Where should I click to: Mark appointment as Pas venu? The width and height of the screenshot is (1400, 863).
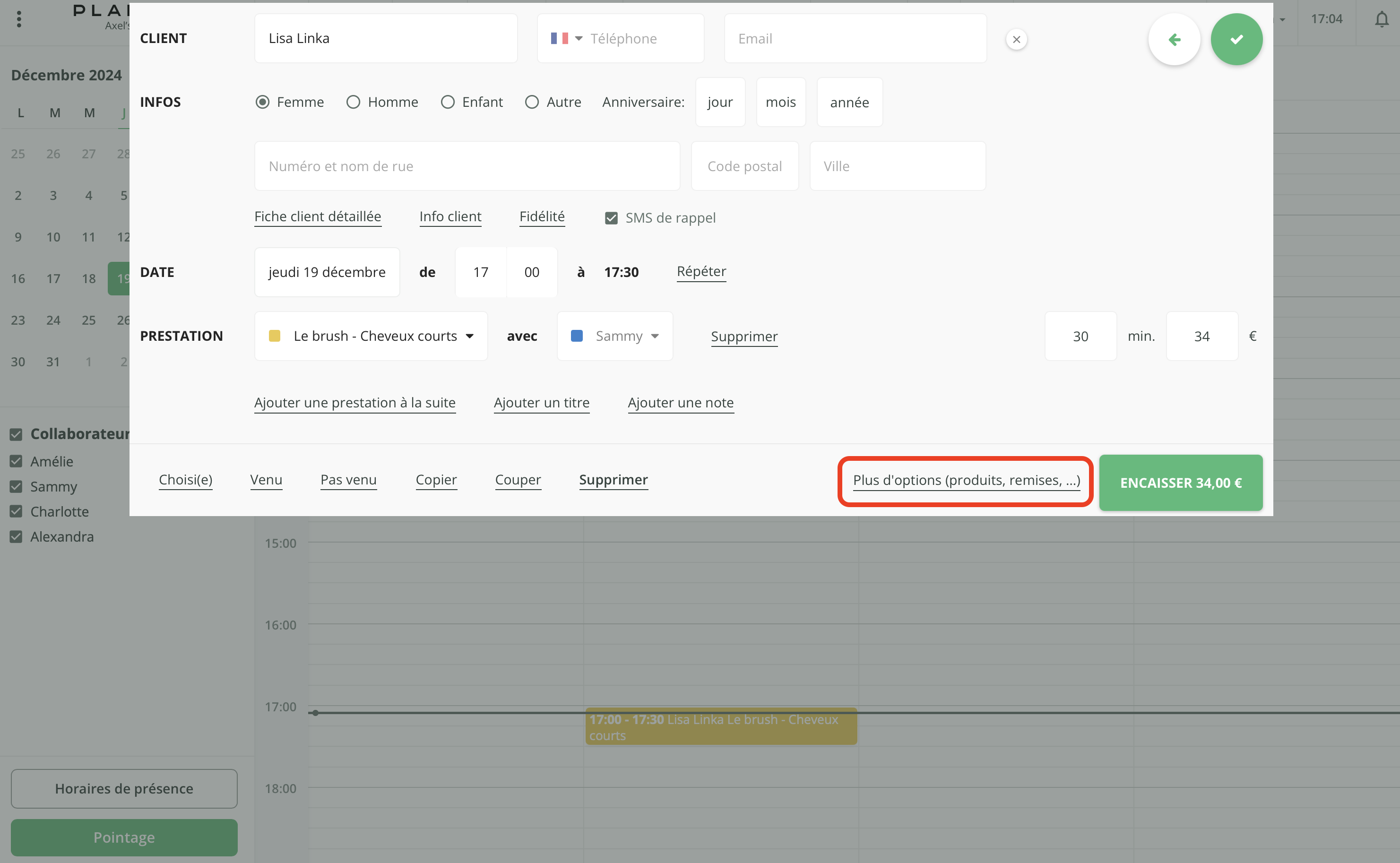point(348,480)
